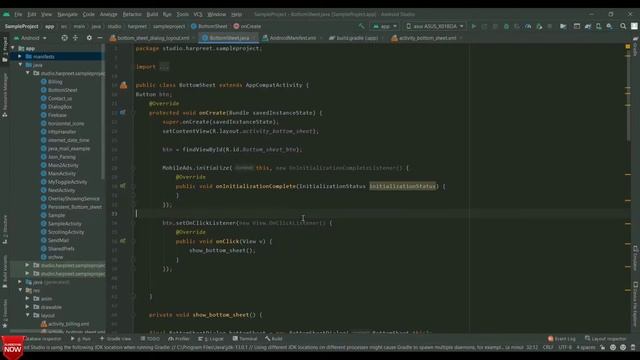Screen dimensions: 640x360
Task: Click the Attach Debugger to process icon
Action: [x=539, y=26]
